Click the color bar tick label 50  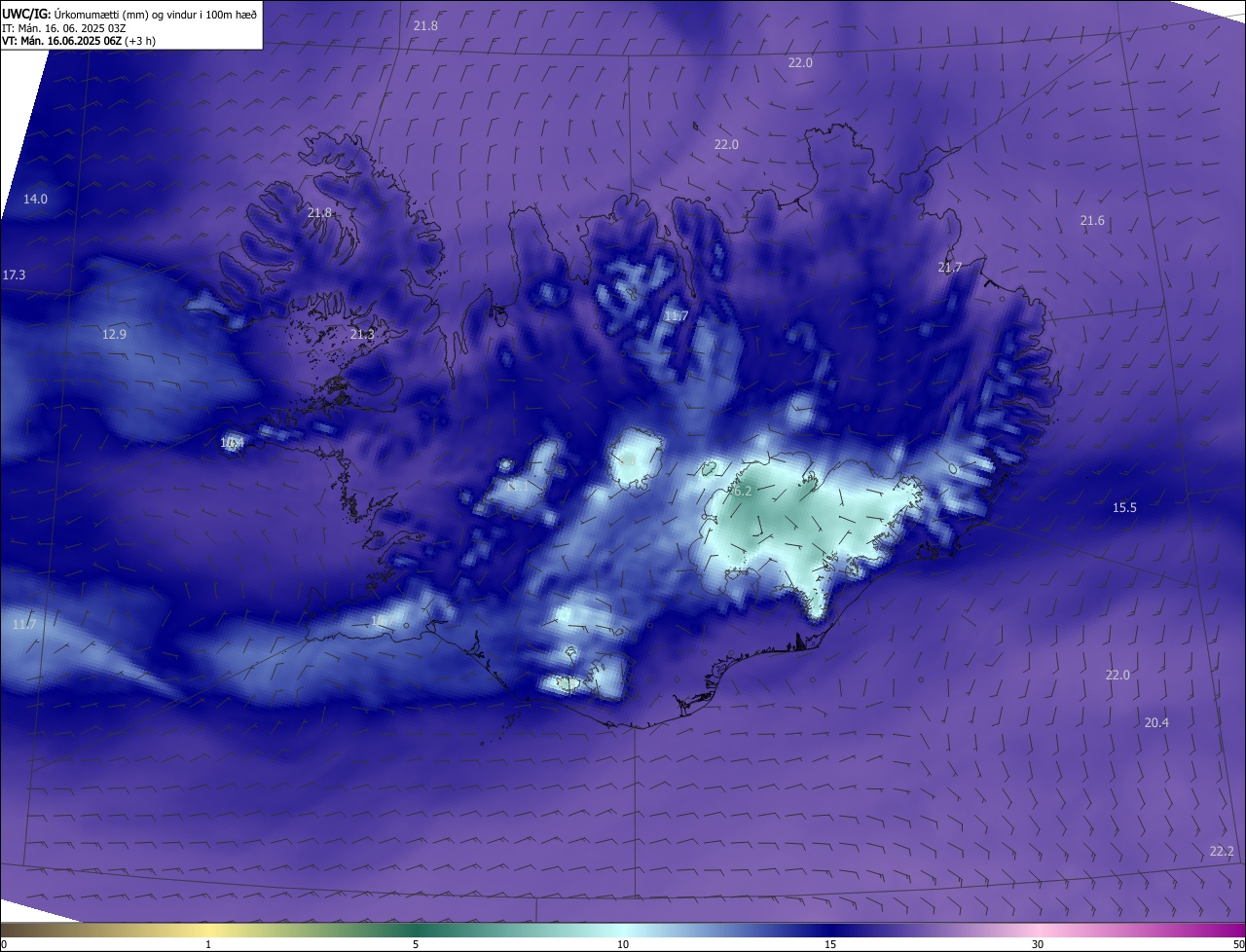click(1238, 944)
